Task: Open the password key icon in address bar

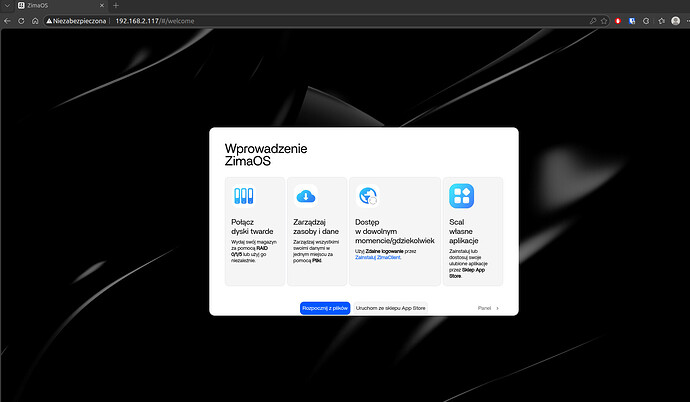Action: [593, 20]
